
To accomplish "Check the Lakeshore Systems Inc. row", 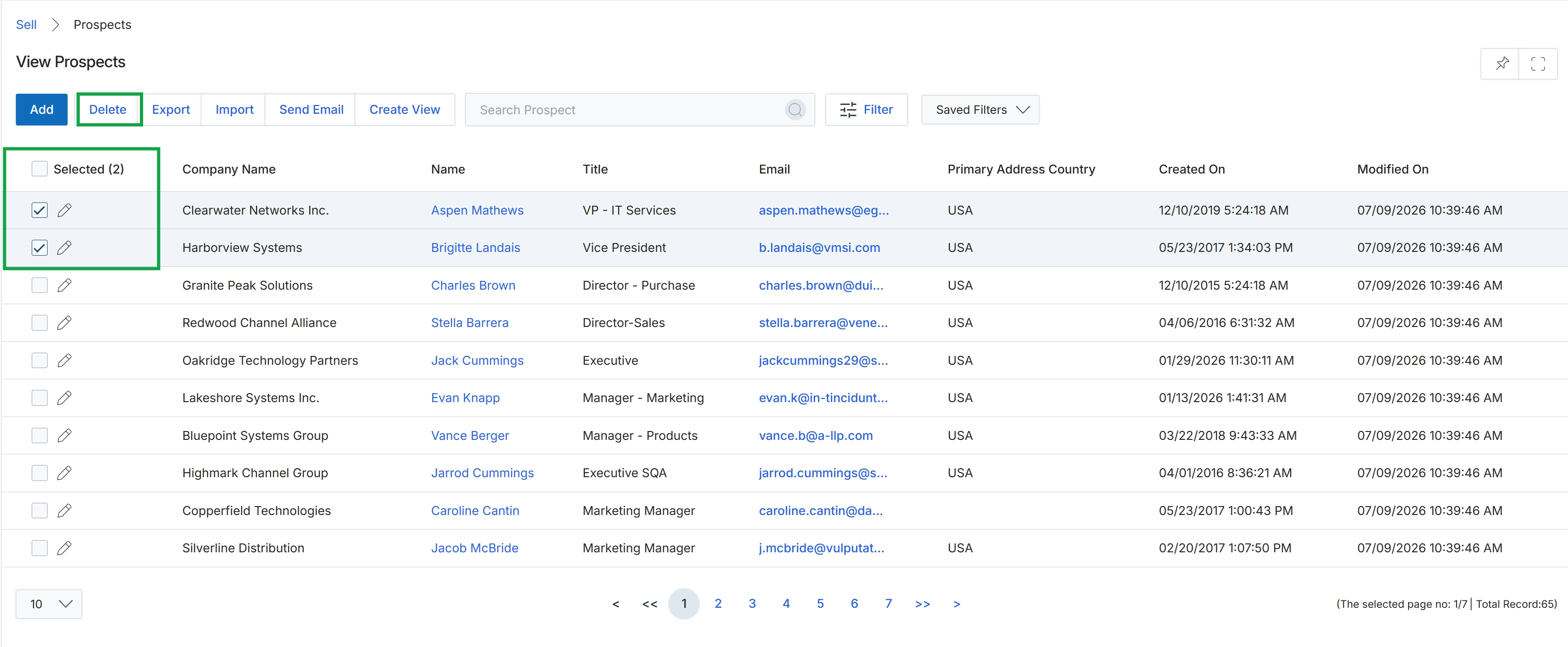I will click(40, 398).
